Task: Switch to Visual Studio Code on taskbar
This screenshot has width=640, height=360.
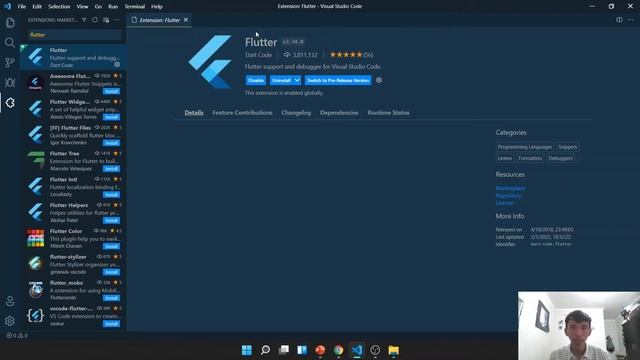Action: coord(357,350)
